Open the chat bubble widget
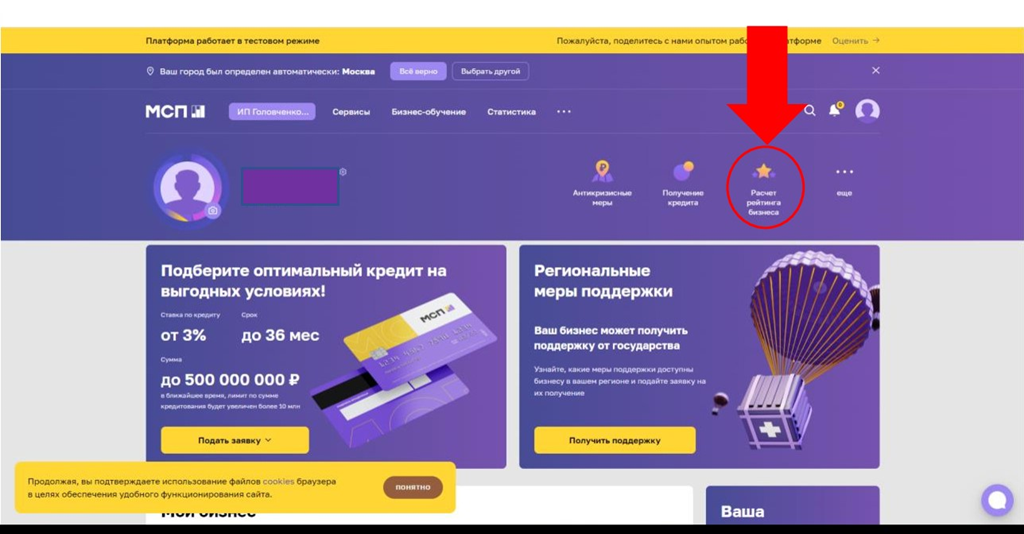Image resolution: width=1024 pixels, height=534 pixels. coord(997,500)
